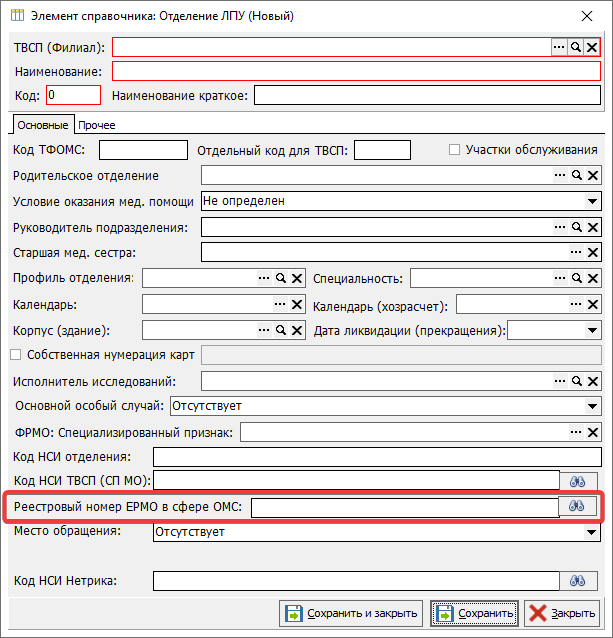Enable Участки обслуживания checkbox
This screenshot has width=613, height=638.
(454, 150)
